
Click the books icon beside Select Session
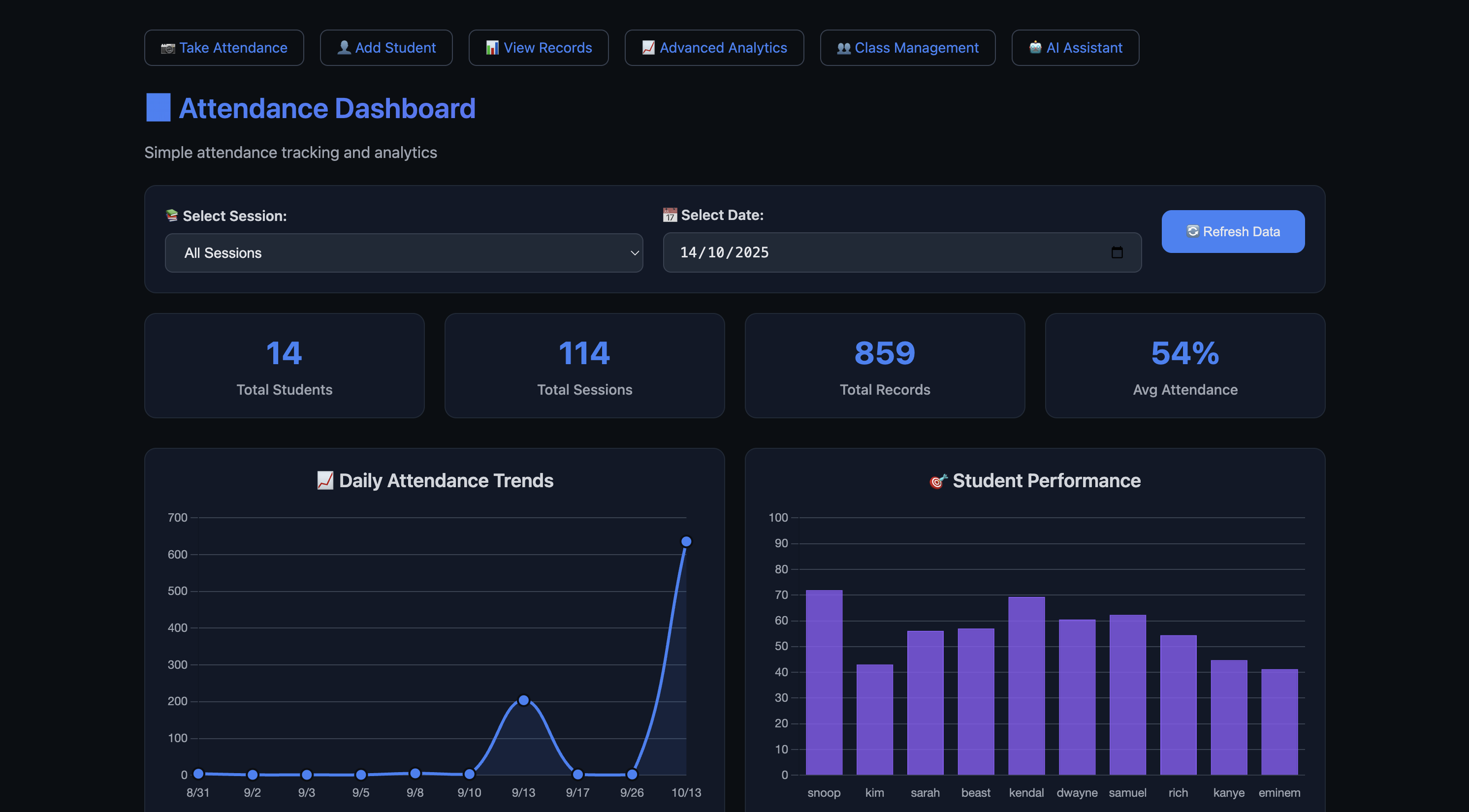click(171, 216)
